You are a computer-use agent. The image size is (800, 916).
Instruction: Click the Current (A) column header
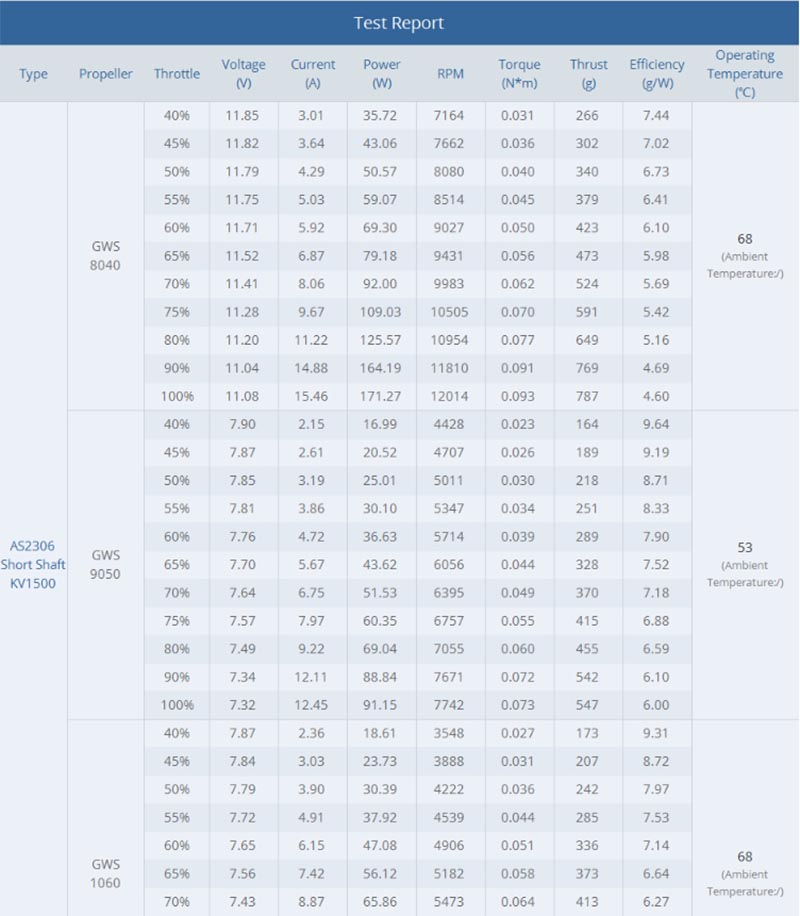(313, 74)
